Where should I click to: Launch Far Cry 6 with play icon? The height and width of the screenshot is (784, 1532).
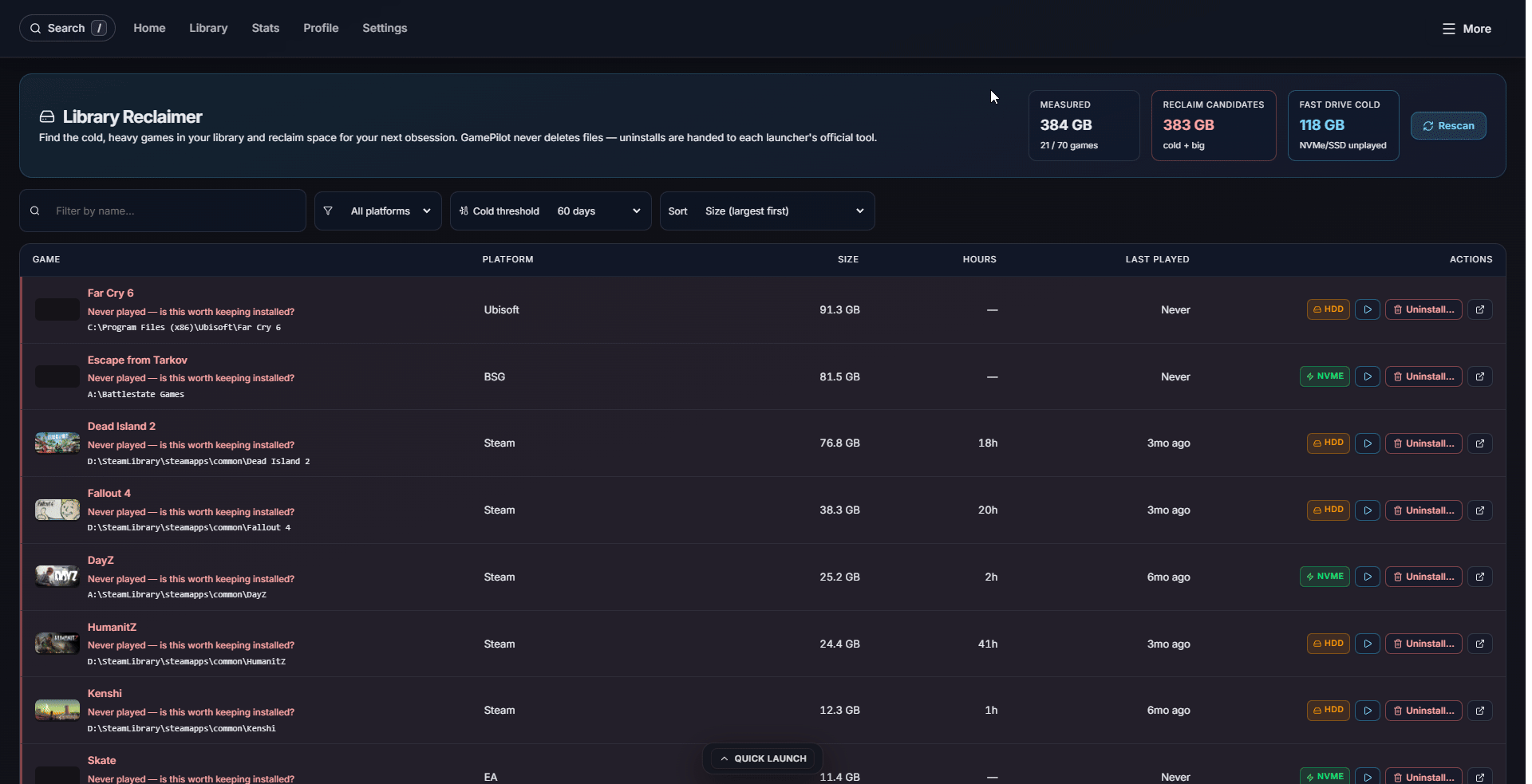[x=1367, y=309]
